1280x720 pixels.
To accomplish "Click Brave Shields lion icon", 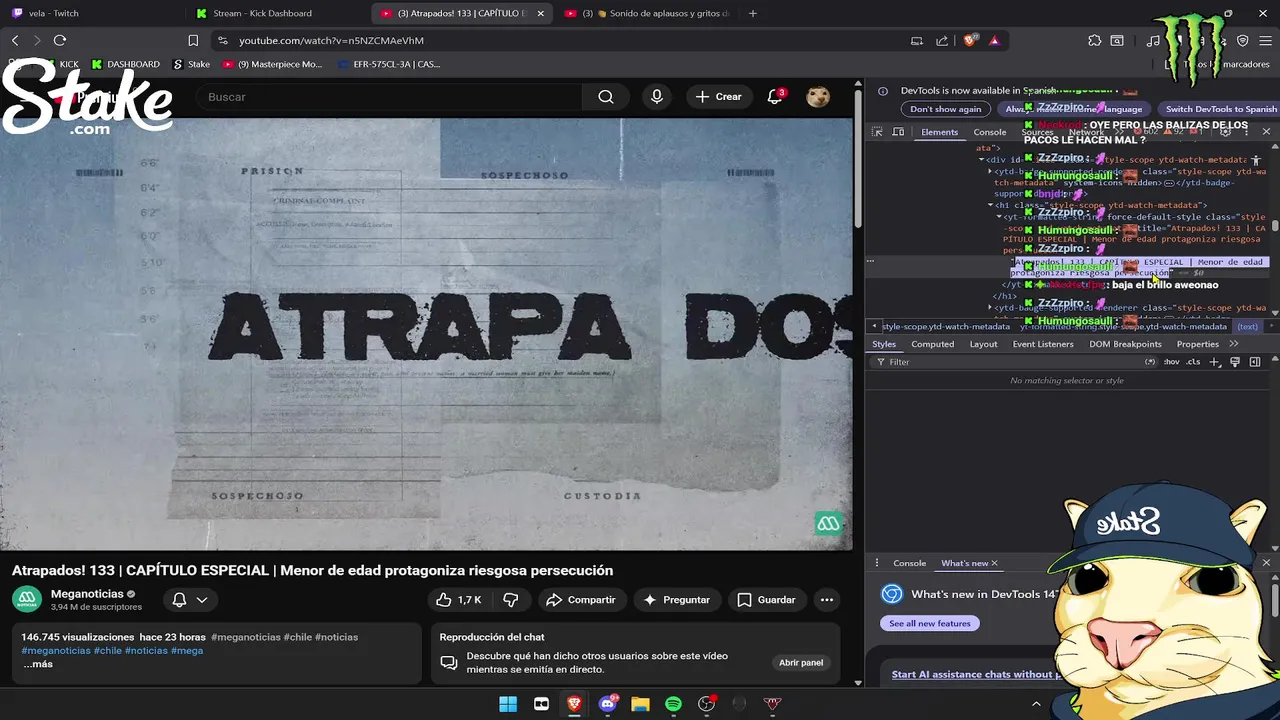I will click(x=970, y=40).
